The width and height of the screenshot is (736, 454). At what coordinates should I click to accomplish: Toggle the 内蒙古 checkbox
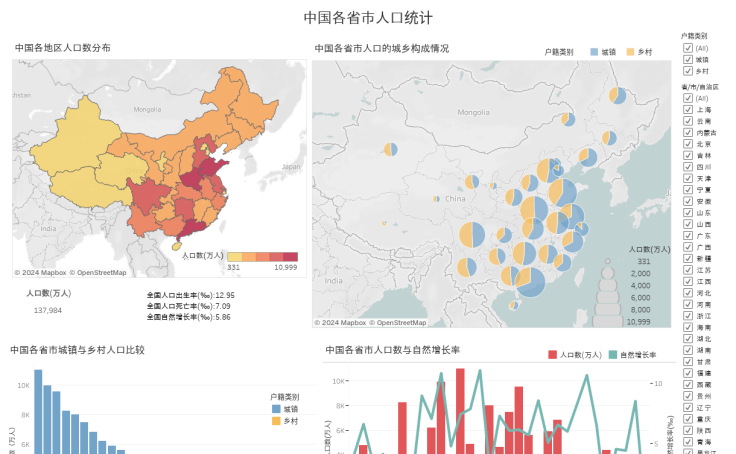click(688, 132)
